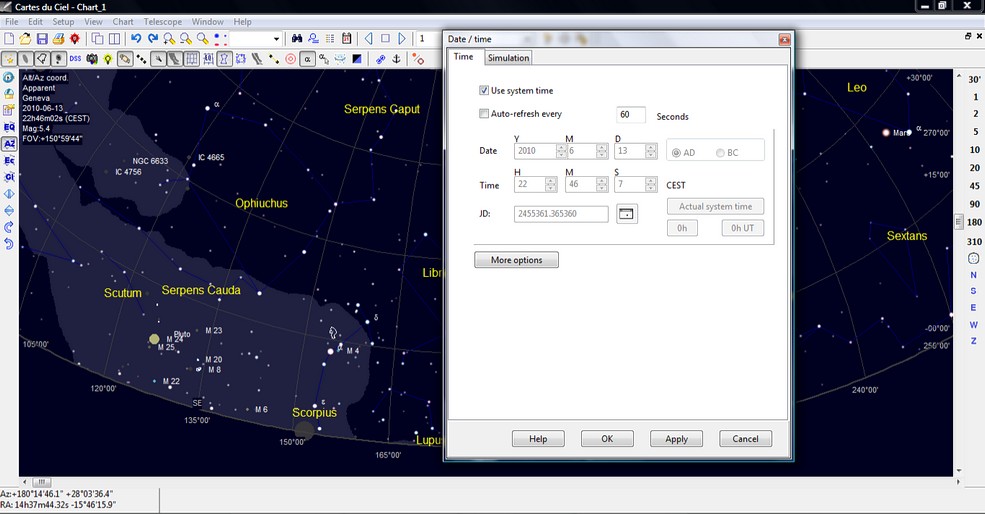Viewport: 985px width, 514px height.
Task: Click the year field spinner arrows
Action: pos(562,152)
